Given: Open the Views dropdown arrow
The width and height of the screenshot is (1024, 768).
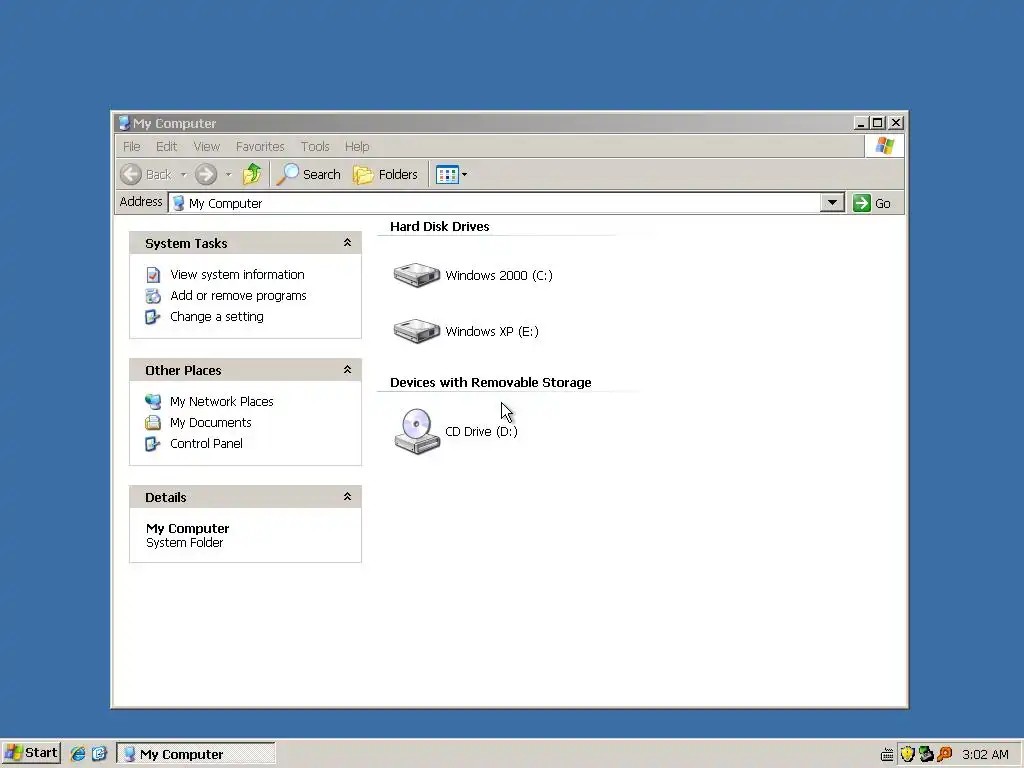Looking at the screenshot, I should tap(464, 174).
